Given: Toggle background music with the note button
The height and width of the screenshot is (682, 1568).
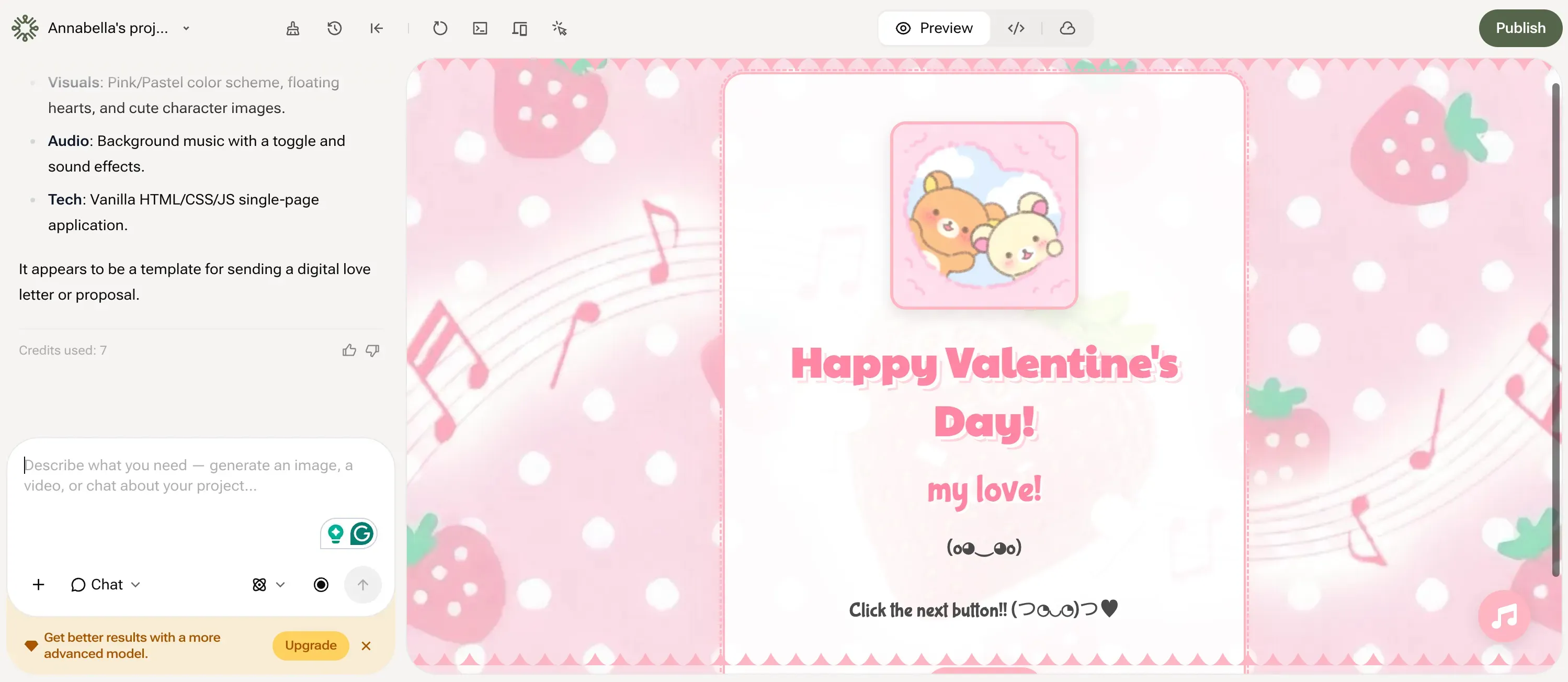Looking at the screenshot, I should 1504,616.
